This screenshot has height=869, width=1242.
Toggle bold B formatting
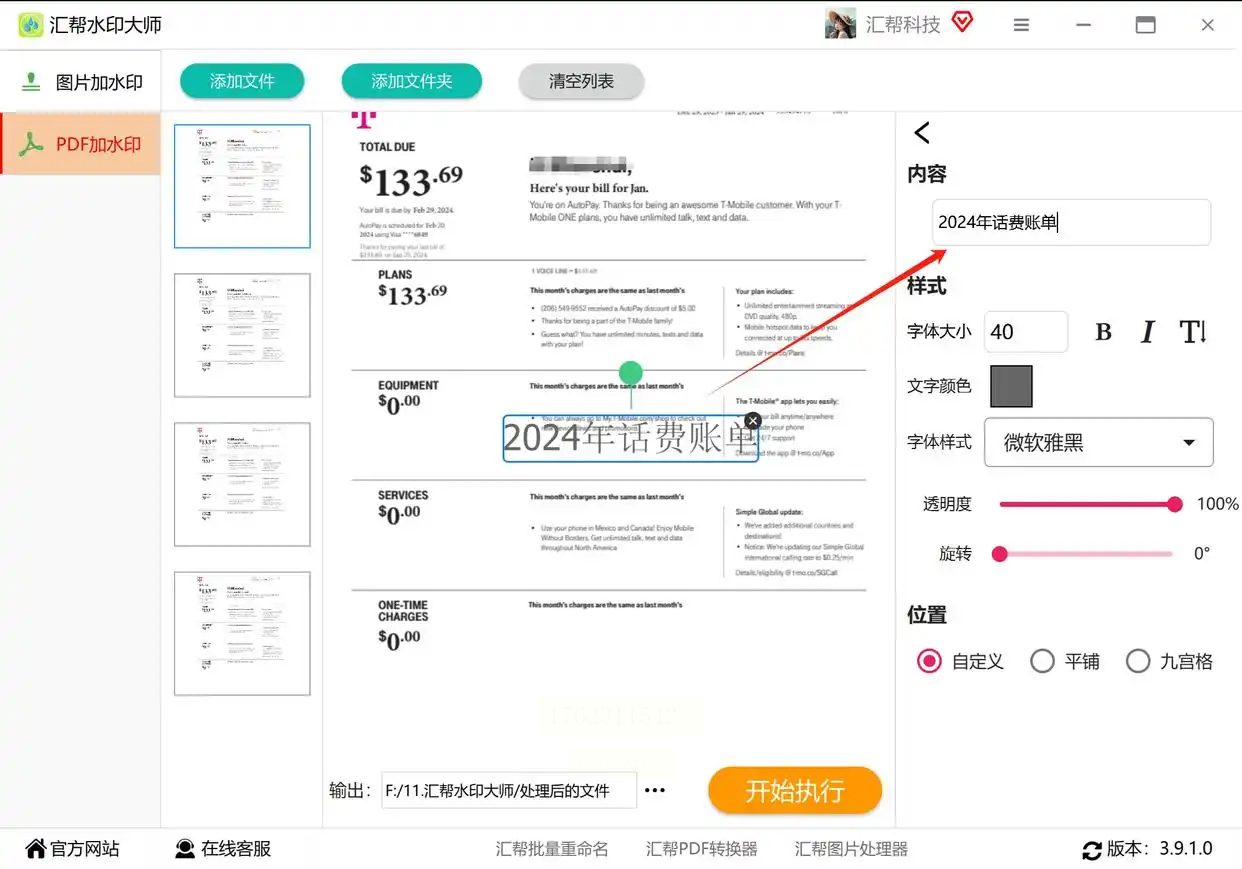tap(1104, 332)
